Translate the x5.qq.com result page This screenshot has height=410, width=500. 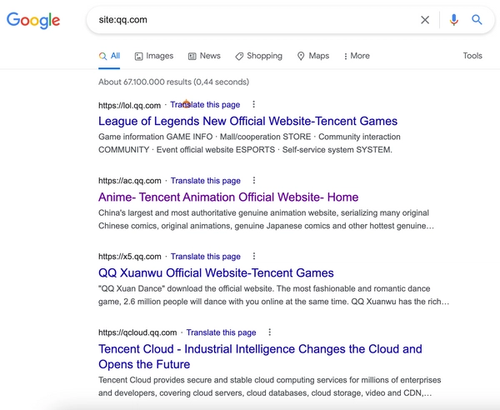[206, 256]
